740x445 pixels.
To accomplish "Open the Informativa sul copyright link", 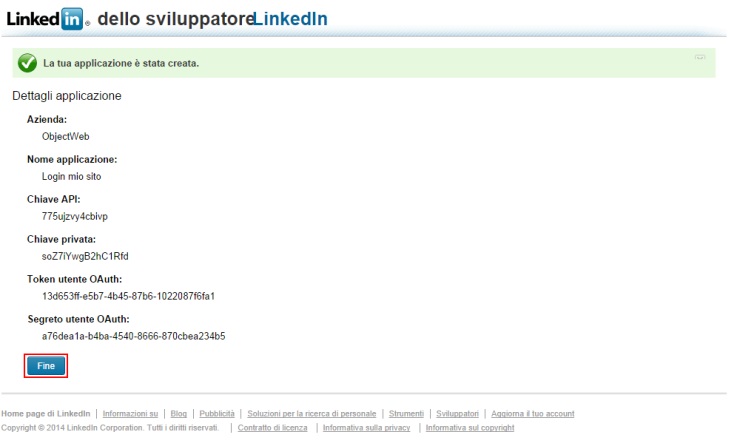I will pyautogui.click(x=469, y=428).
